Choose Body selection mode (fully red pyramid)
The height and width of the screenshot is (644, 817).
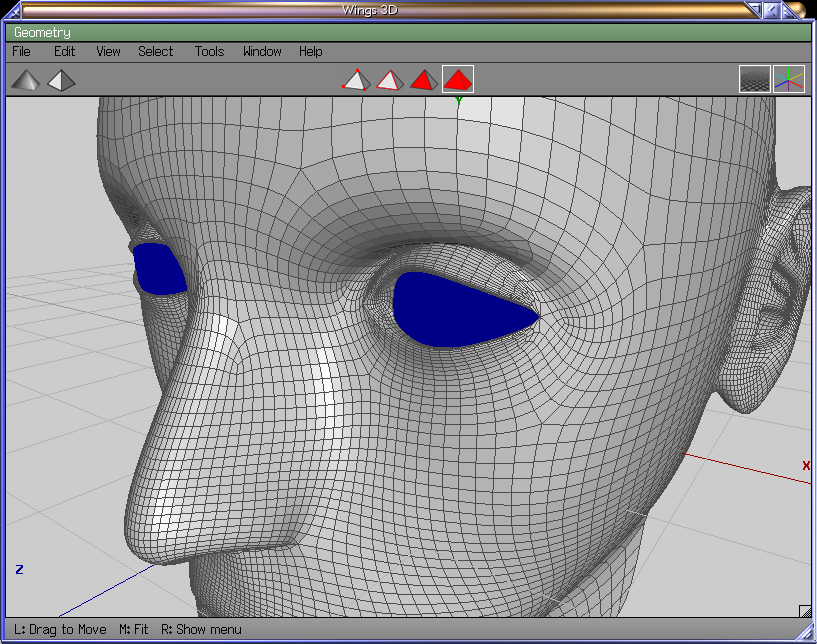tap(458, 79)
